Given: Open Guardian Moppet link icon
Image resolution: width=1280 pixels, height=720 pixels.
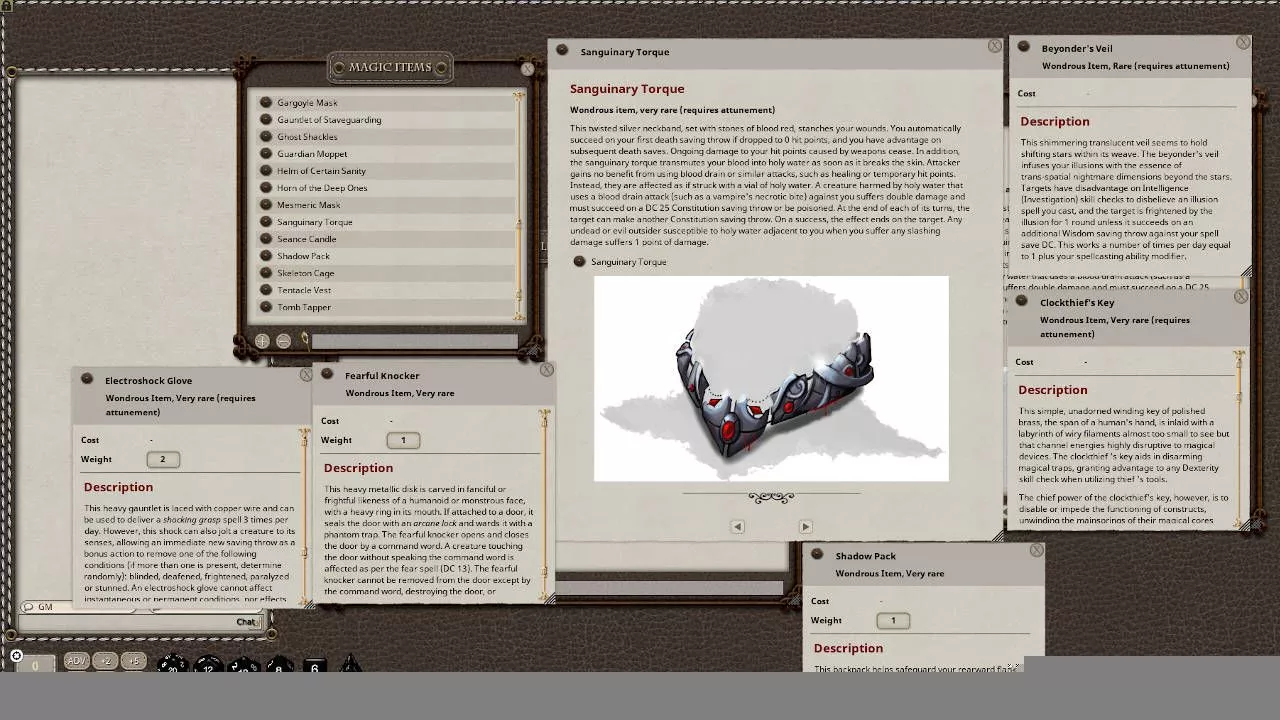Looking at the screenshot, I should pyautogui.click(x=266, y=154).
